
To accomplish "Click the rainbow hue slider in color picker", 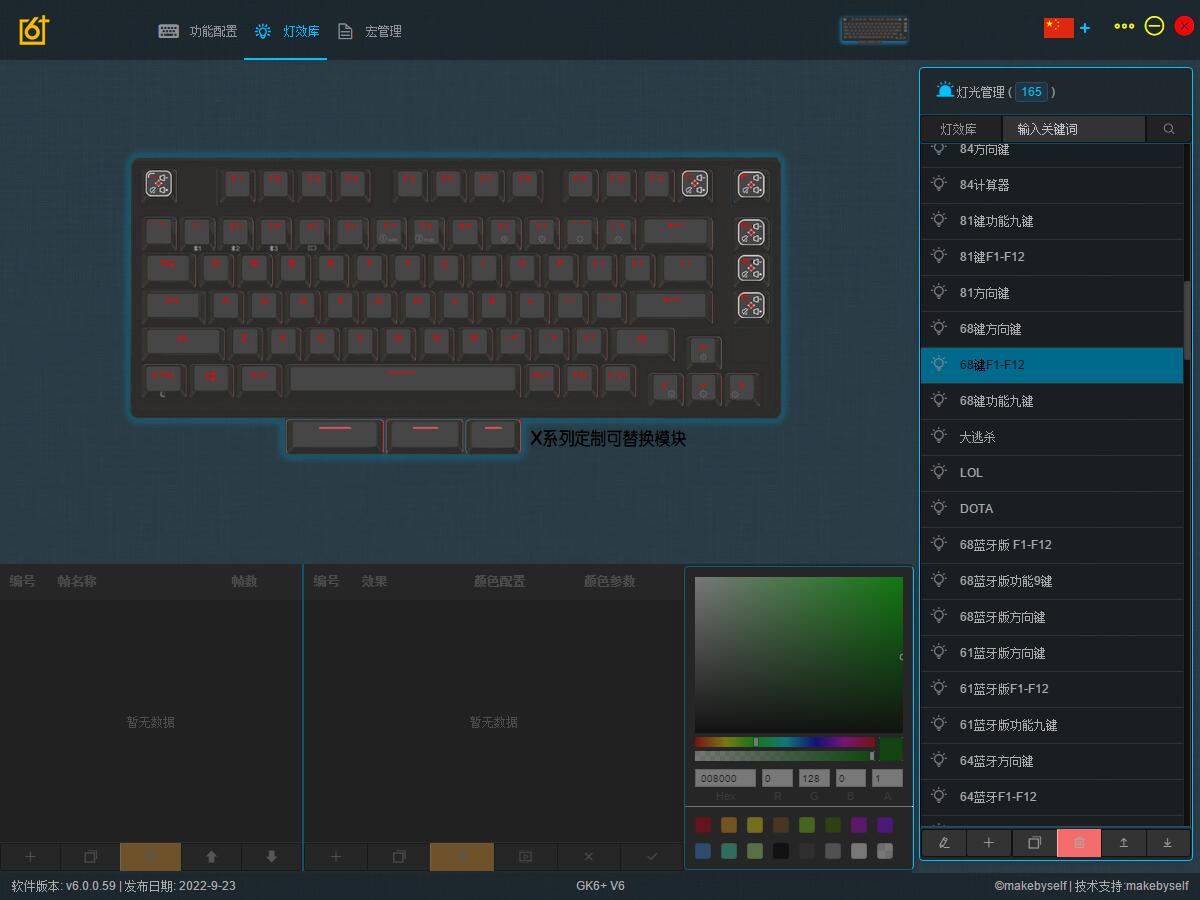I will 785,742.
